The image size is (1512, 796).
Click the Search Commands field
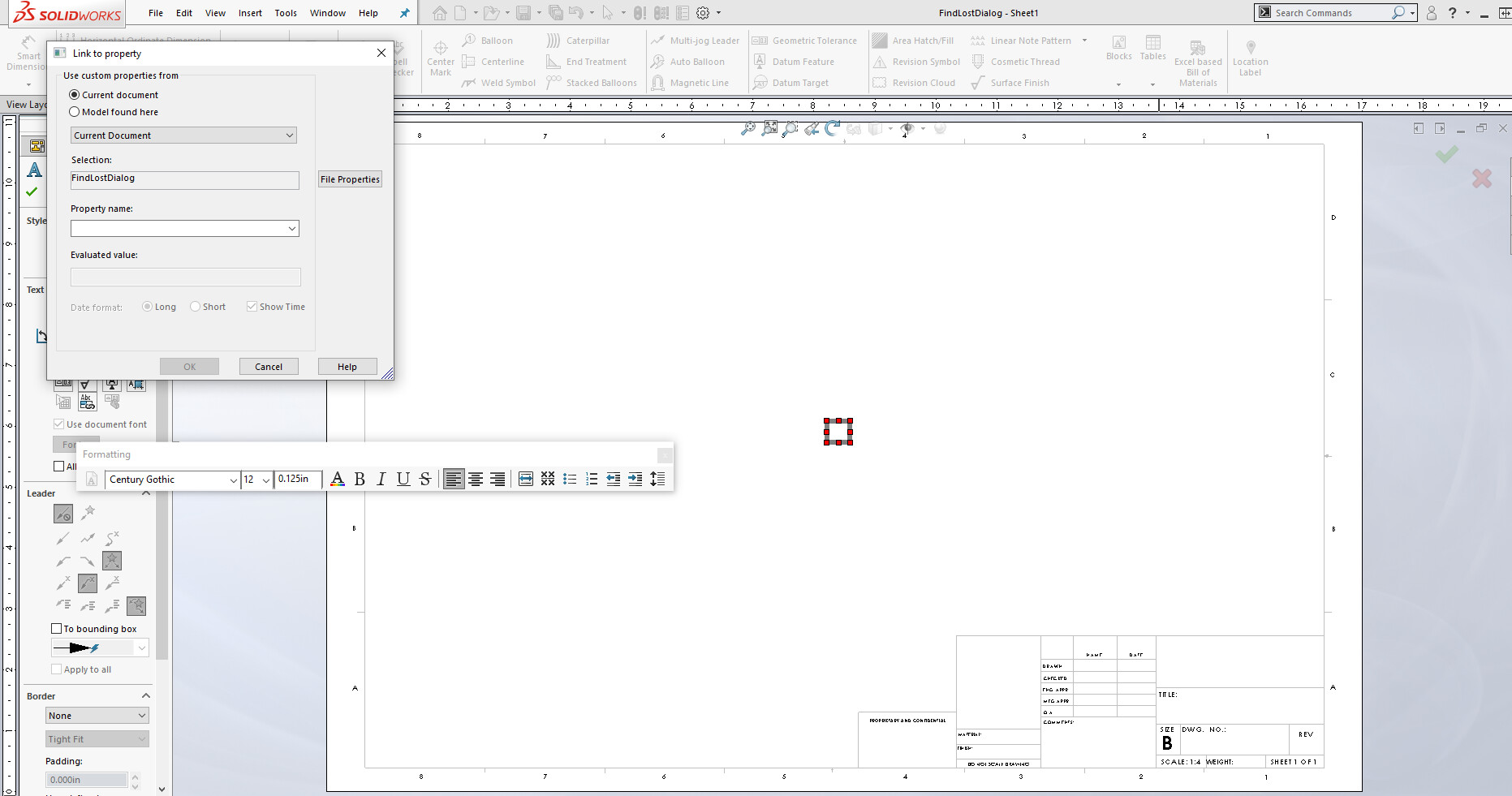coord(1331,13)
